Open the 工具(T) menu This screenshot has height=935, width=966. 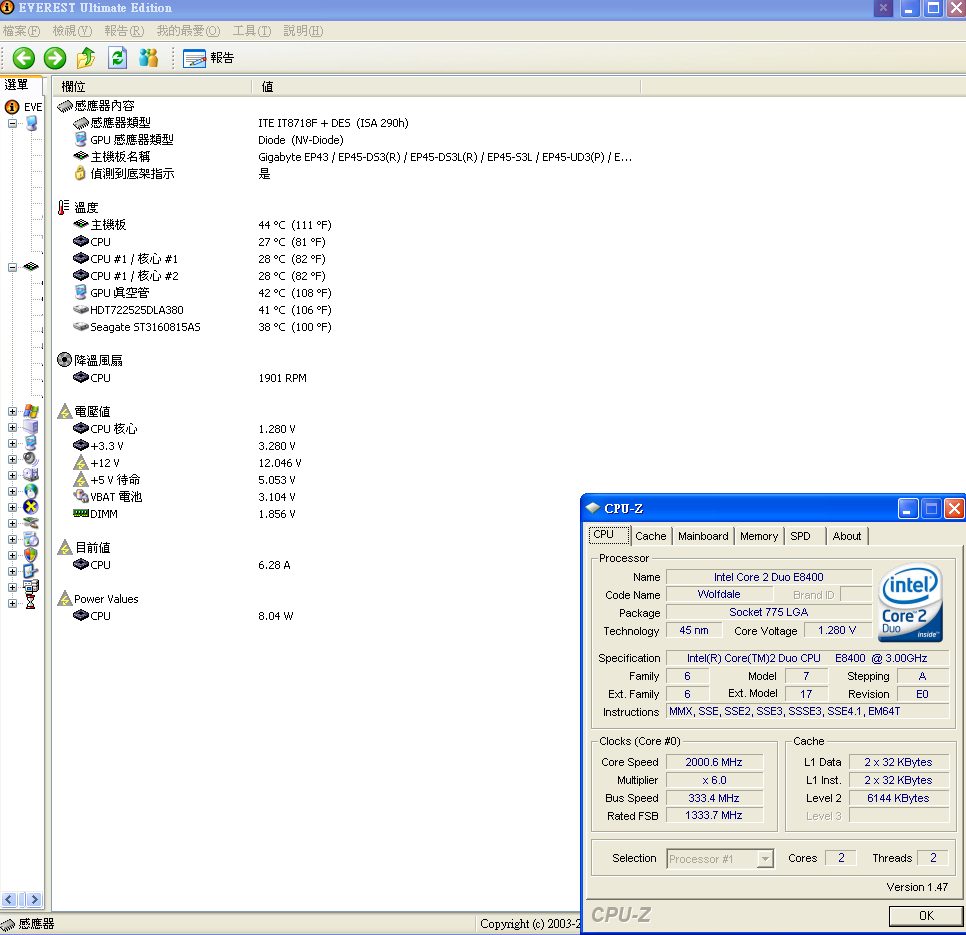pos(254,31)
